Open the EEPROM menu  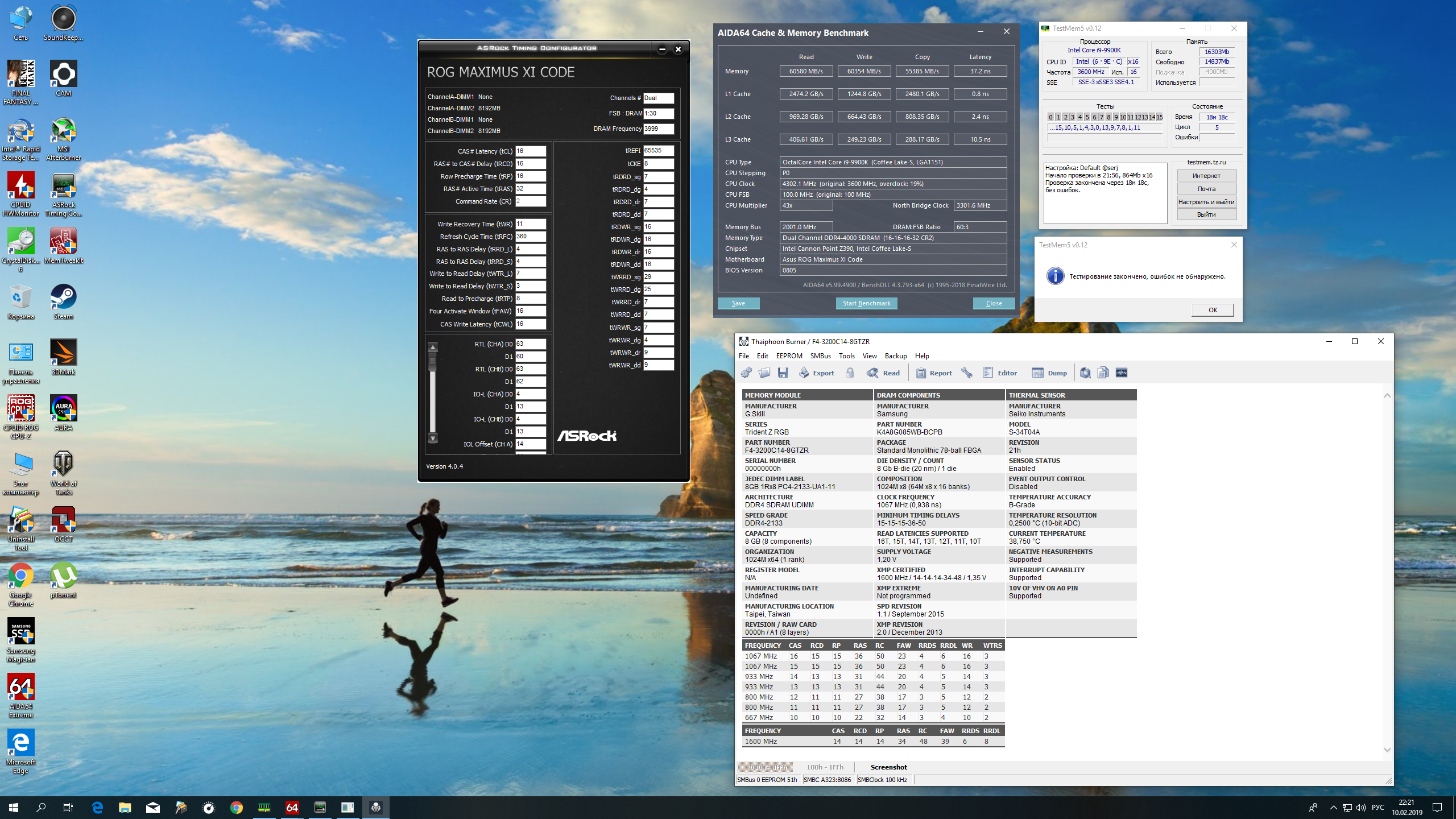789,356
